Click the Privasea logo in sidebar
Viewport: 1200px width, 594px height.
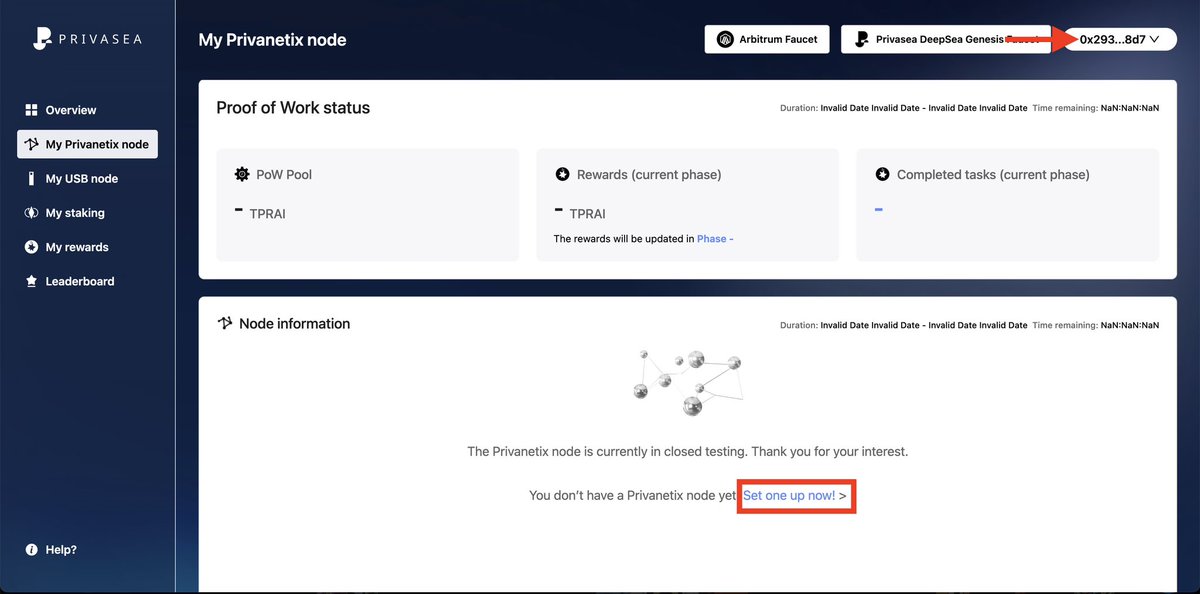pos(89,39)
